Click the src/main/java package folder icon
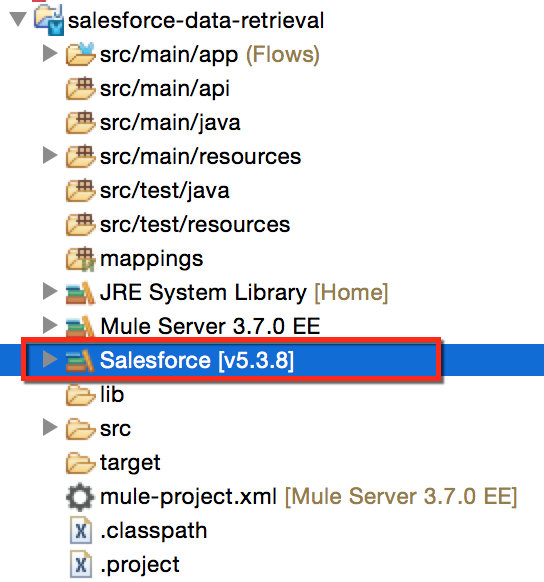This screenshot has width=544, height=582. tap(81, 122)
